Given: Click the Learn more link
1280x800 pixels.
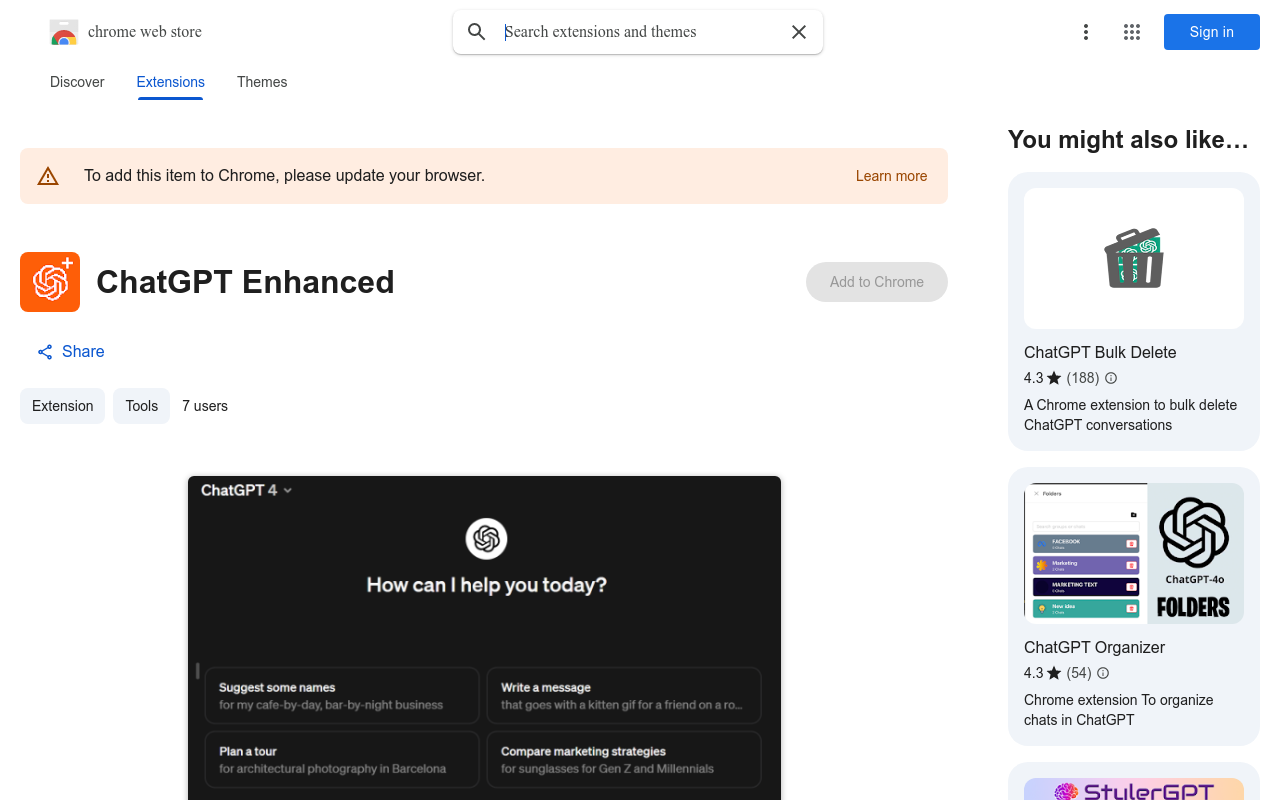Looking at the screenshot, I should [891, 176].
